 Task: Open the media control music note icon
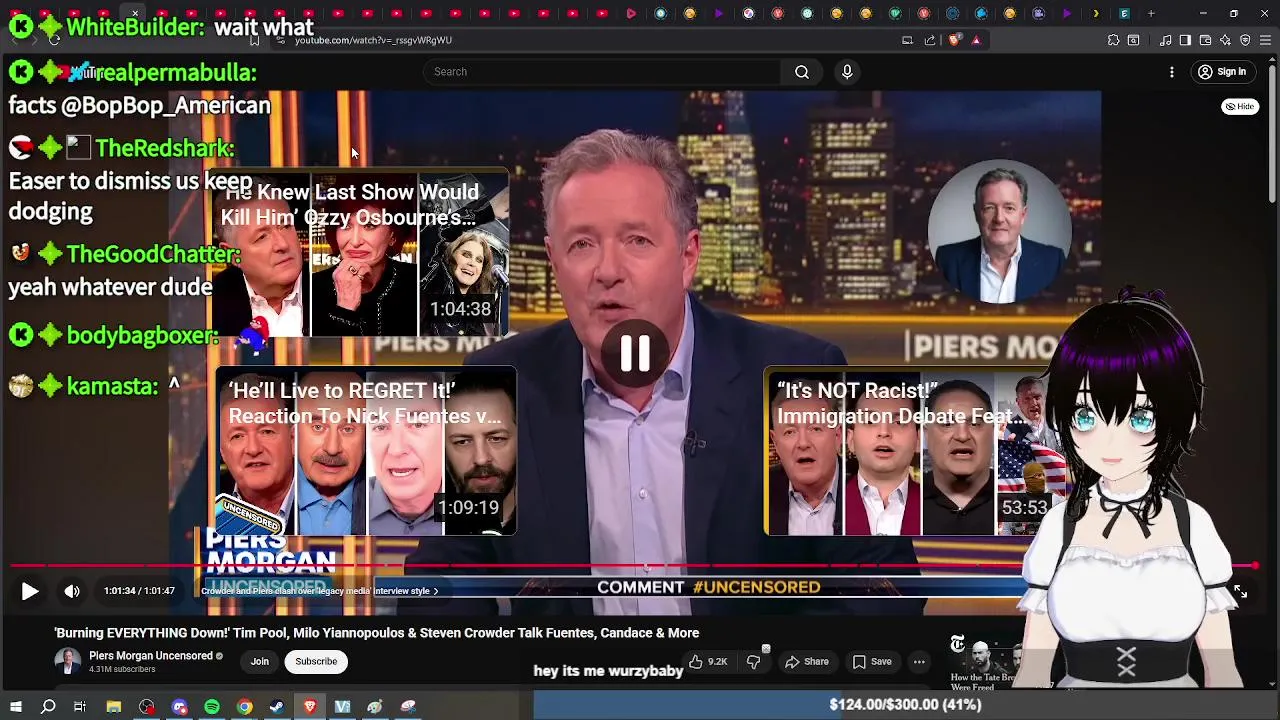tap(1166, 40)
